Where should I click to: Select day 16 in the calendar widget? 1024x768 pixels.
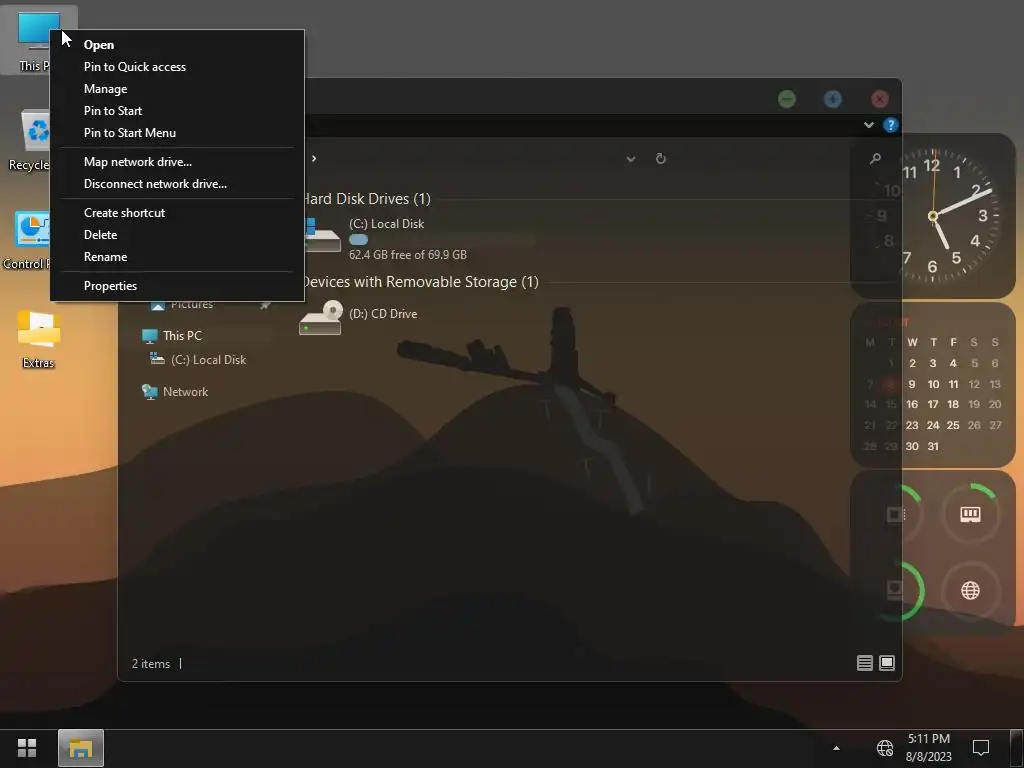coord(912,405)
